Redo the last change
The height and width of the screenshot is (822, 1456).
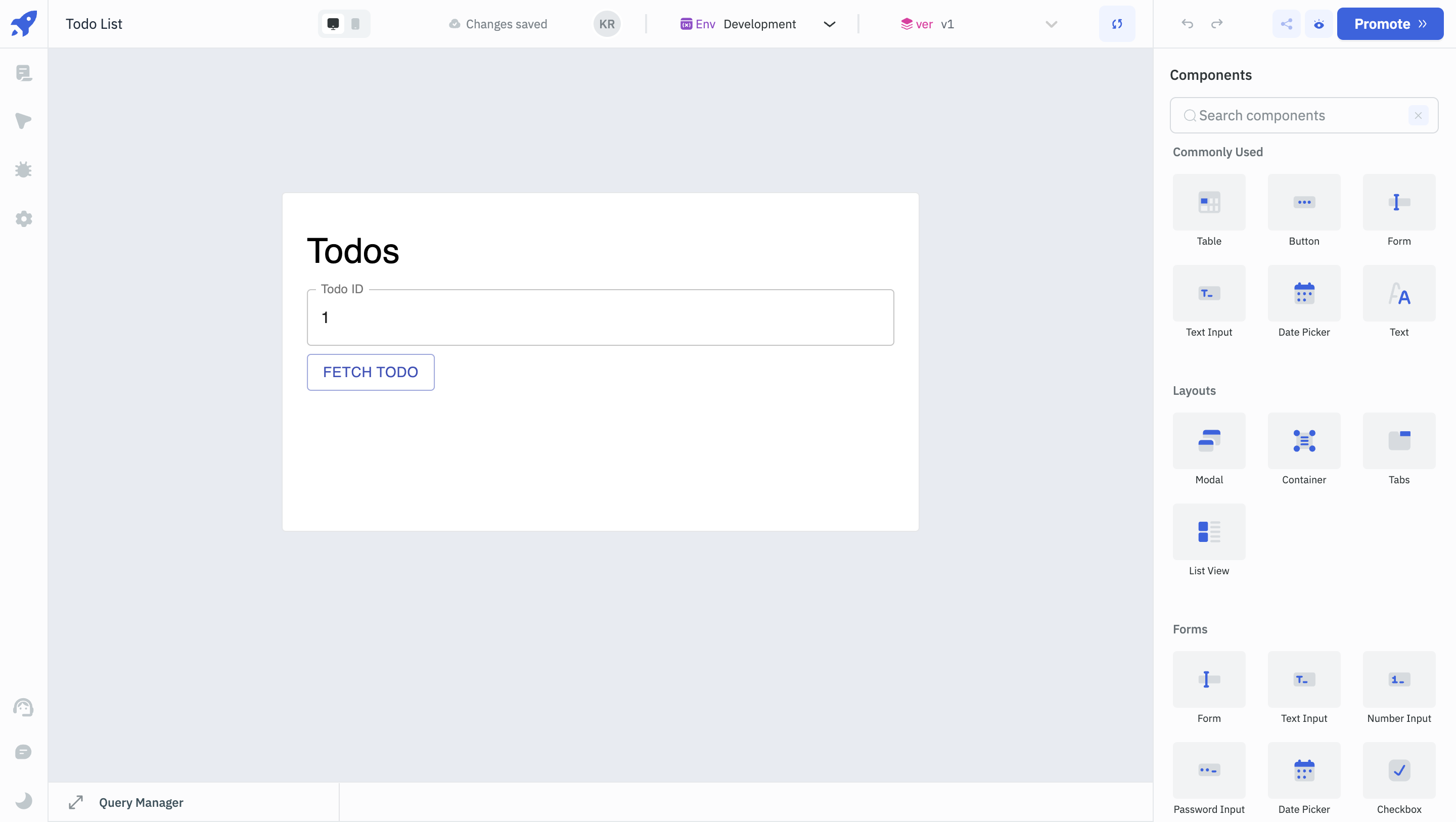[x=1217, y=24]
